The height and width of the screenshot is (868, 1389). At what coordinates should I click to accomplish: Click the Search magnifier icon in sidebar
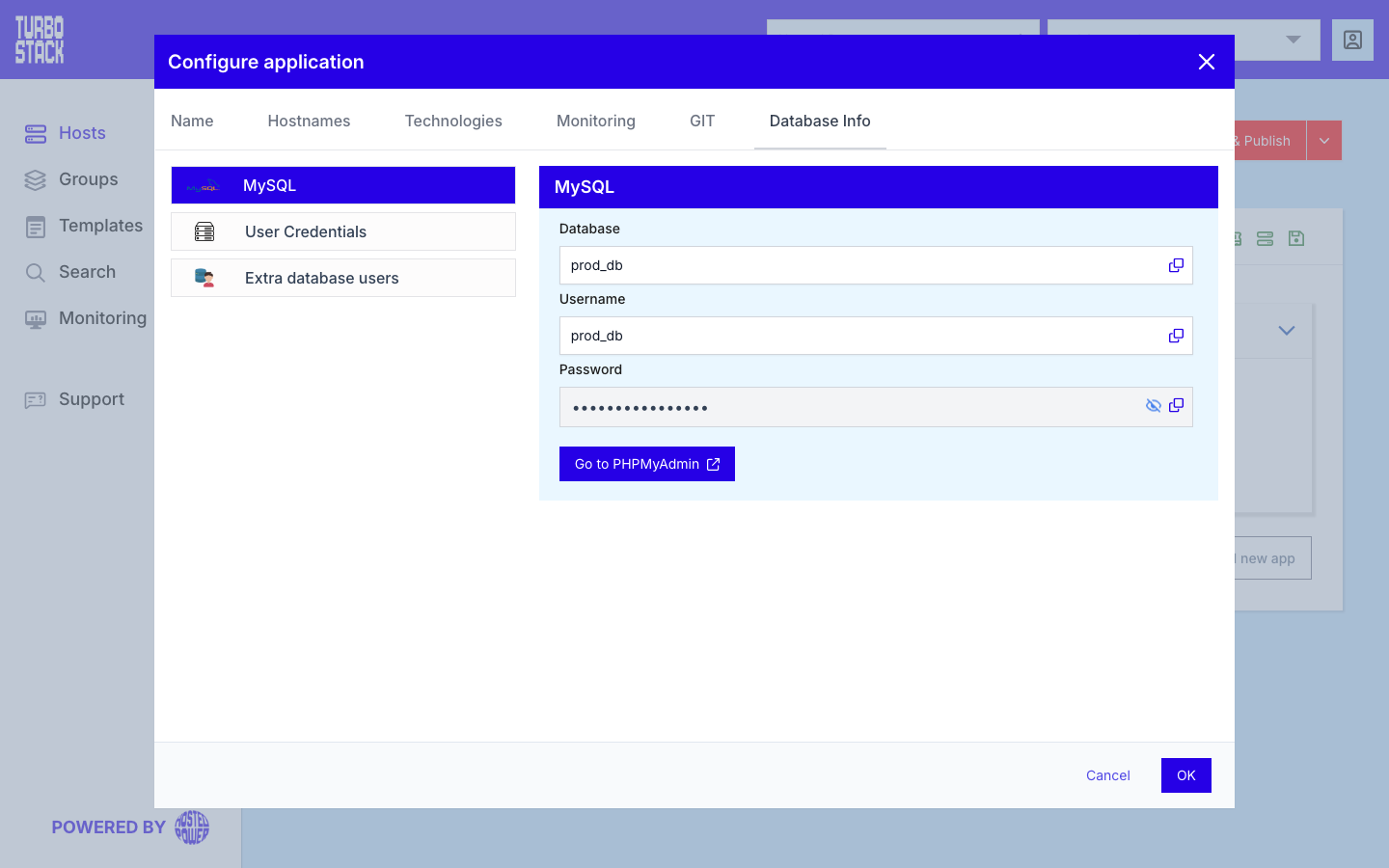coord(36,273)
